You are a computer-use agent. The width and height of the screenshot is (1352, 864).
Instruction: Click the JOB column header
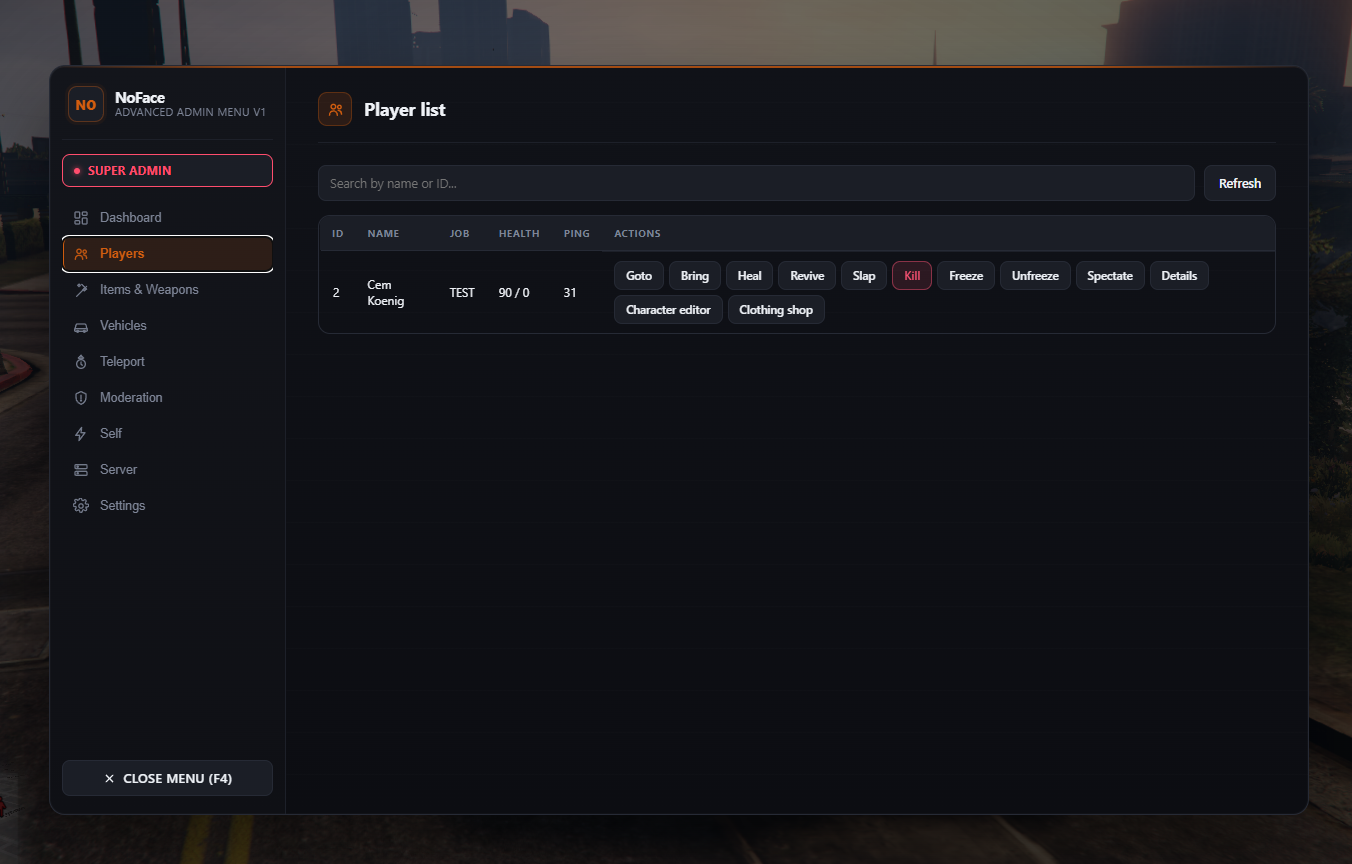pyautogui.click(x=459, y=234)
